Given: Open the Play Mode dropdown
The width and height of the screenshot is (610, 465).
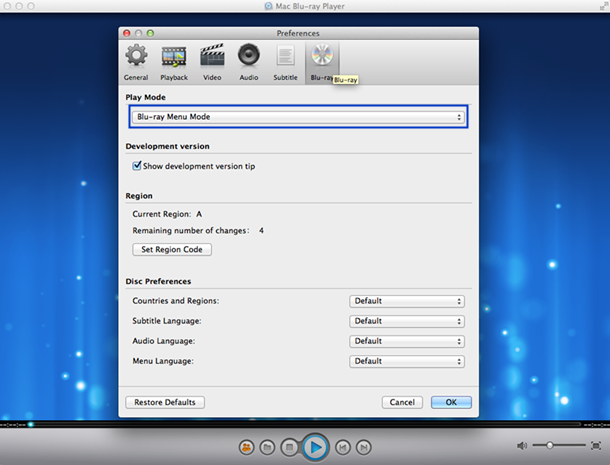Looking at the screenshot, I should [x=298, y=117].
